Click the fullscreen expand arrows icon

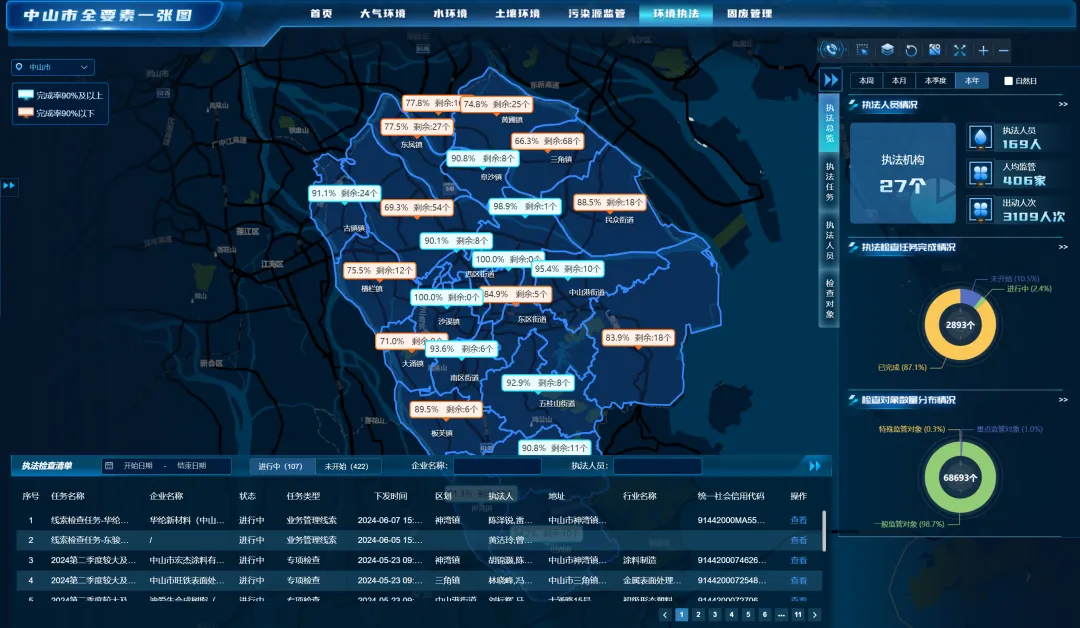[959, 50]
